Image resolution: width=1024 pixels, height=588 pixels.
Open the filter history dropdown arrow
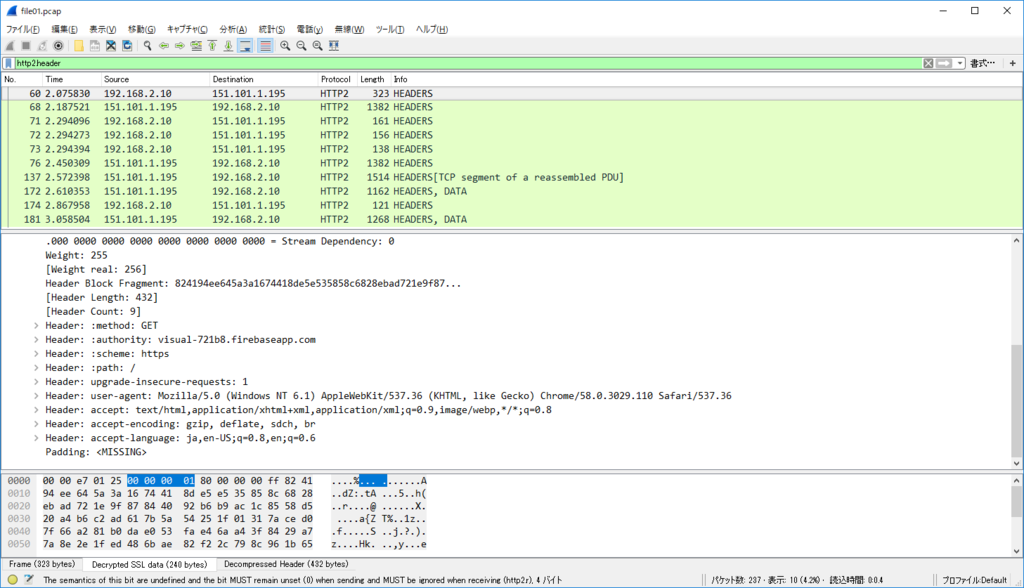(959, 63)
